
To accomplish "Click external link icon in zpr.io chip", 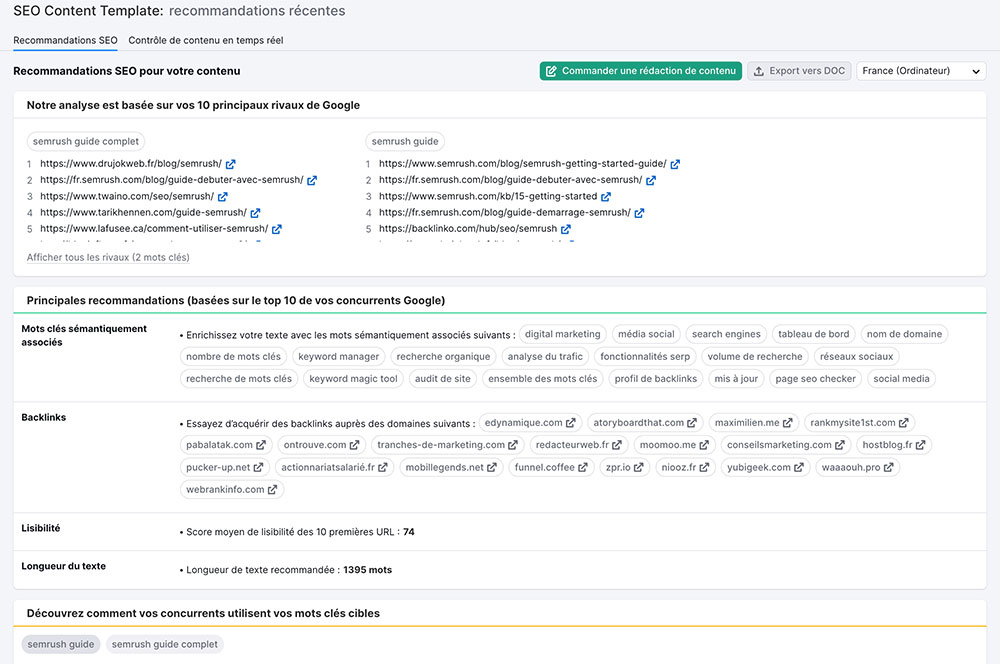I will coord(639,468).
